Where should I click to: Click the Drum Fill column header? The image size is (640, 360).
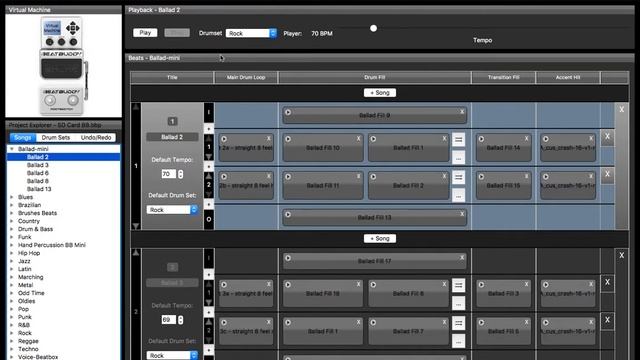375,77
